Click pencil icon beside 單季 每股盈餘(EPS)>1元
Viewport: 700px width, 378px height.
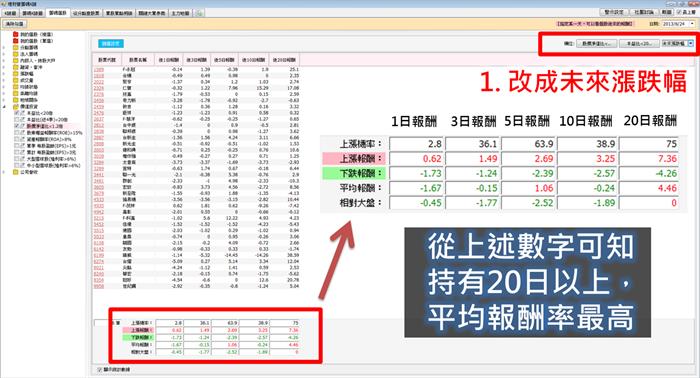coord(23,146)
